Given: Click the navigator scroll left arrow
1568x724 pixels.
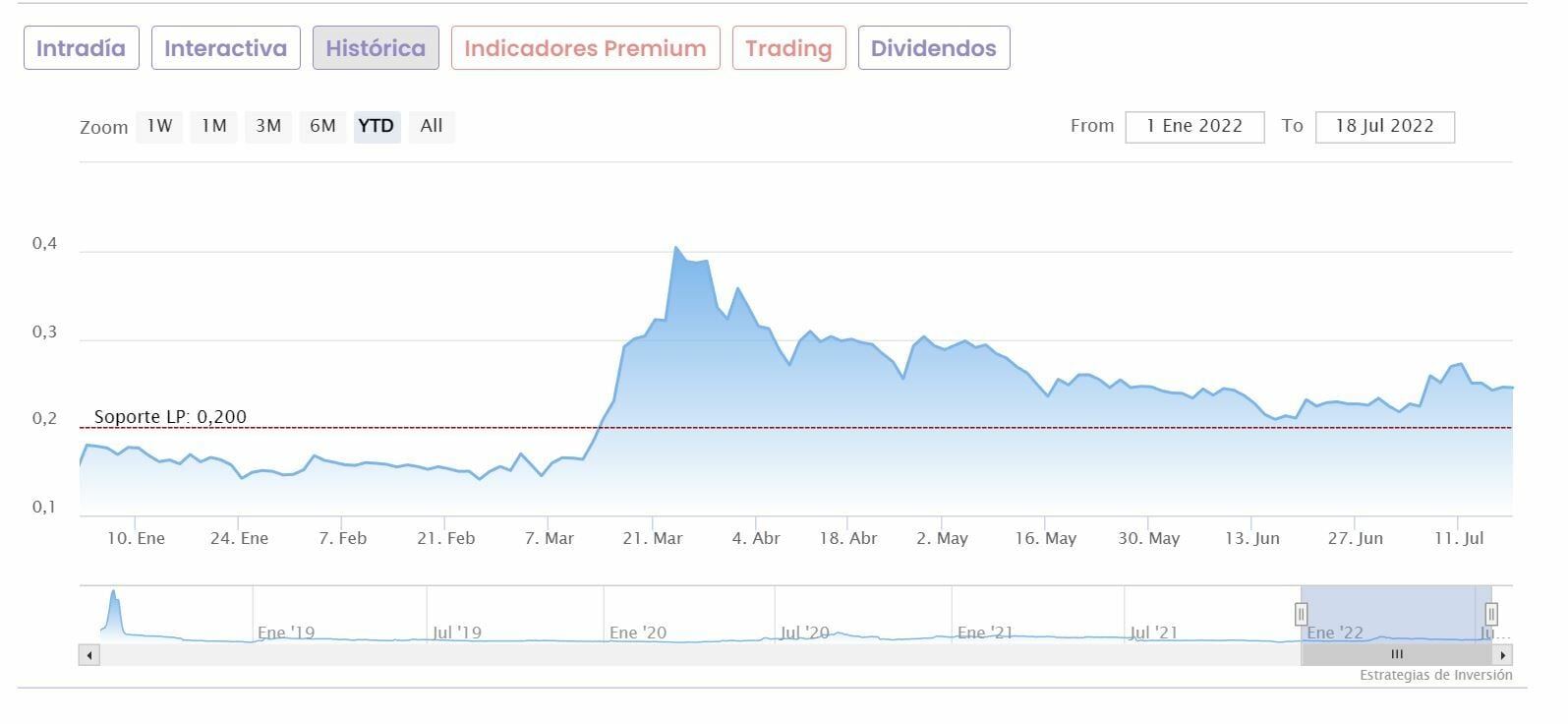Looking at the screenshot, I should point(89,655).
